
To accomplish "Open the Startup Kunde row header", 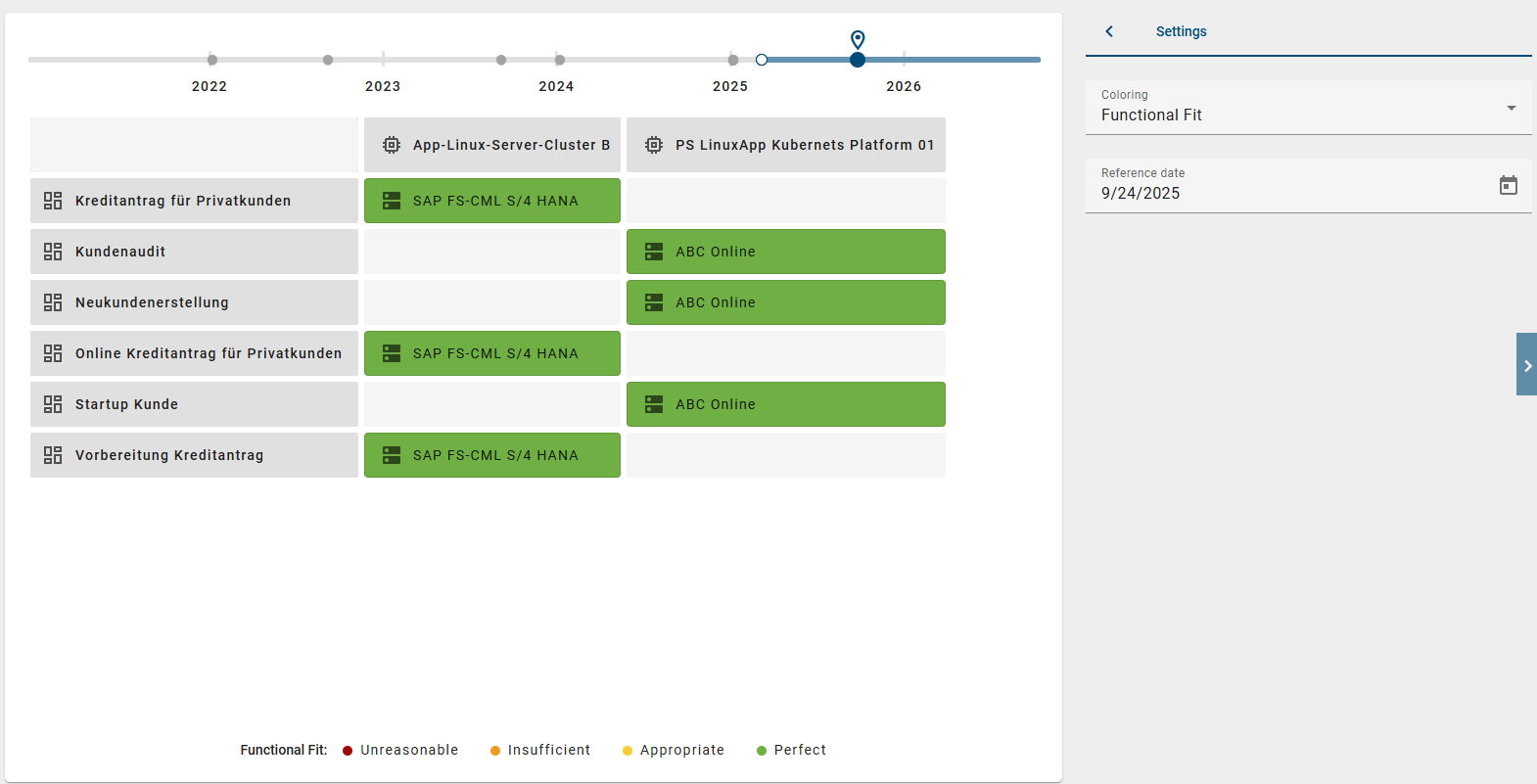I will point(194,404).
